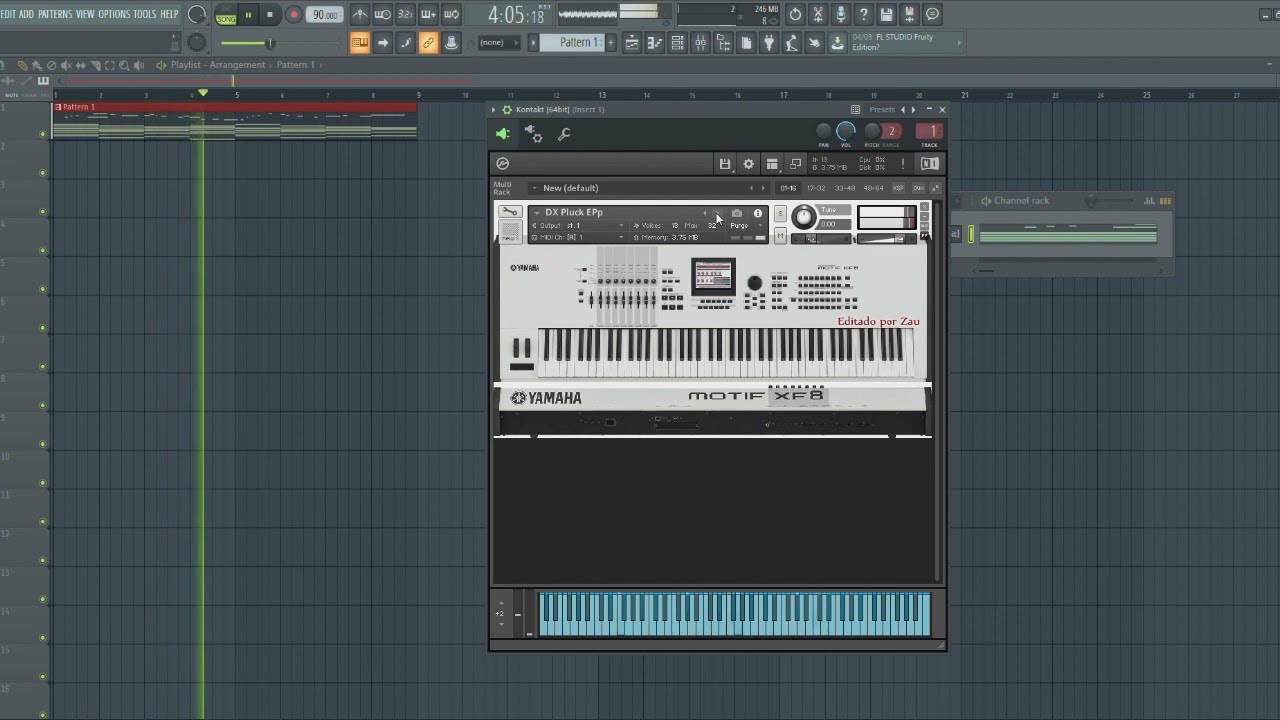Open the Browser toolbar icon

723,42
